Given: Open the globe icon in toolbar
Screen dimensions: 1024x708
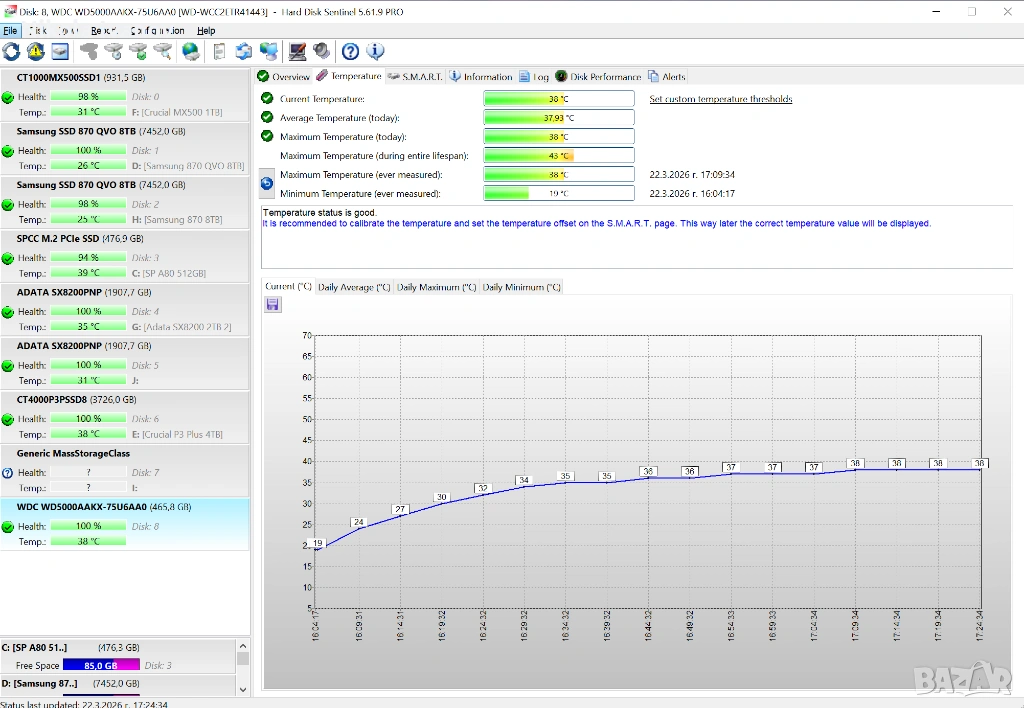Looking at the screenshot, I should click(190, 51).
